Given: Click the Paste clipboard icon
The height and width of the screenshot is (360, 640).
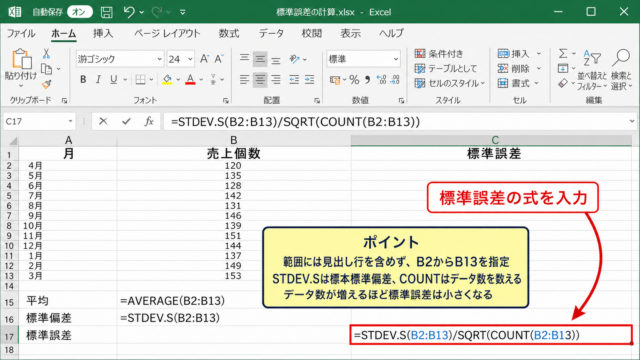Looking at the screenshot, I should click(x=21, y=60).
